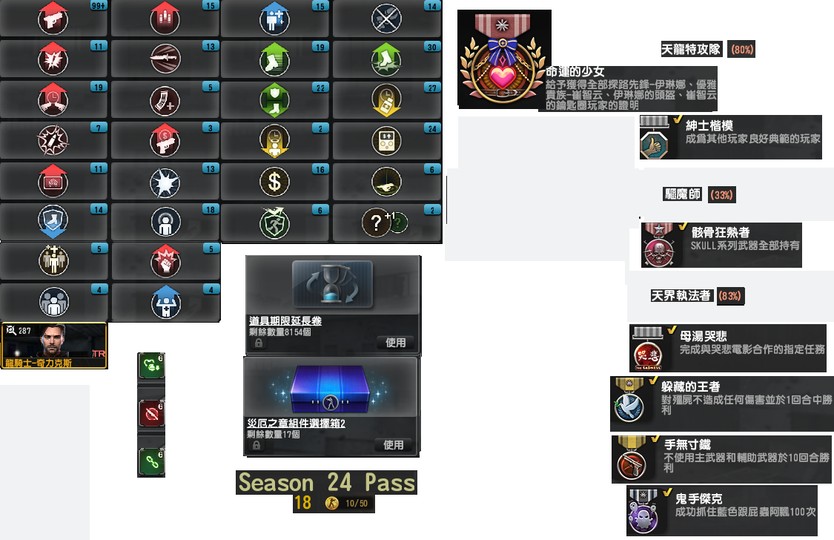Click 使用 for 災厄之章組件選擇箱2
The height and width of the screenshot is (540, 834).
(x=394, y=445)
